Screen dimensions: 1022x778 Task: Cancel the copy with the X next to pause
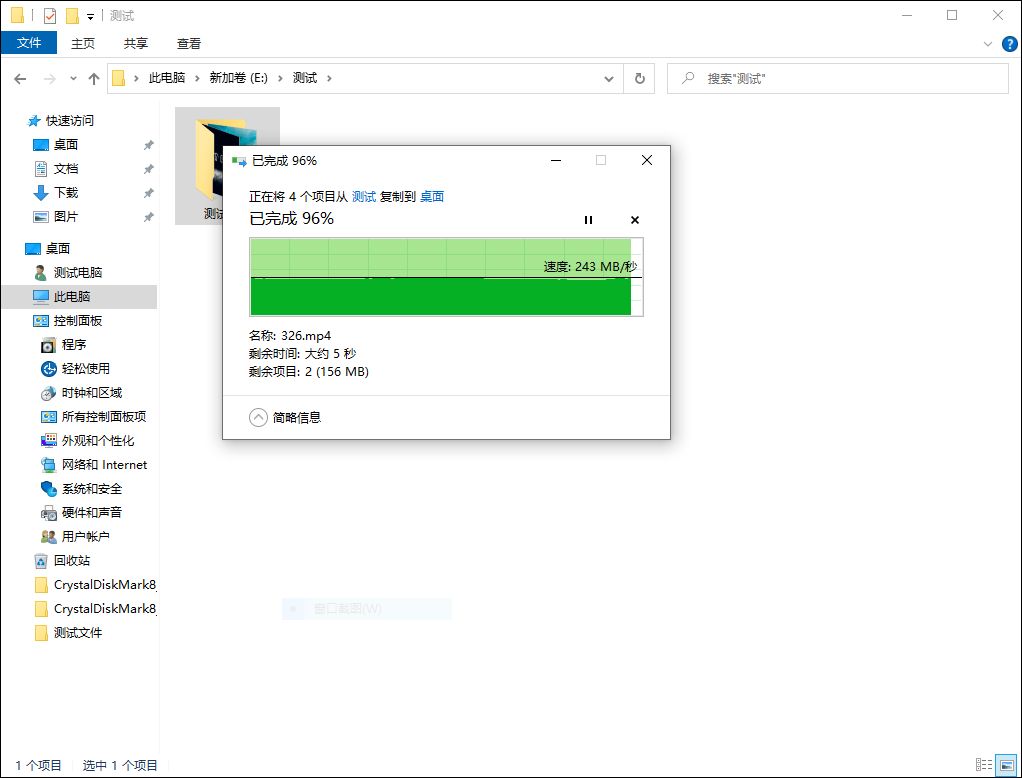point(635,220)
